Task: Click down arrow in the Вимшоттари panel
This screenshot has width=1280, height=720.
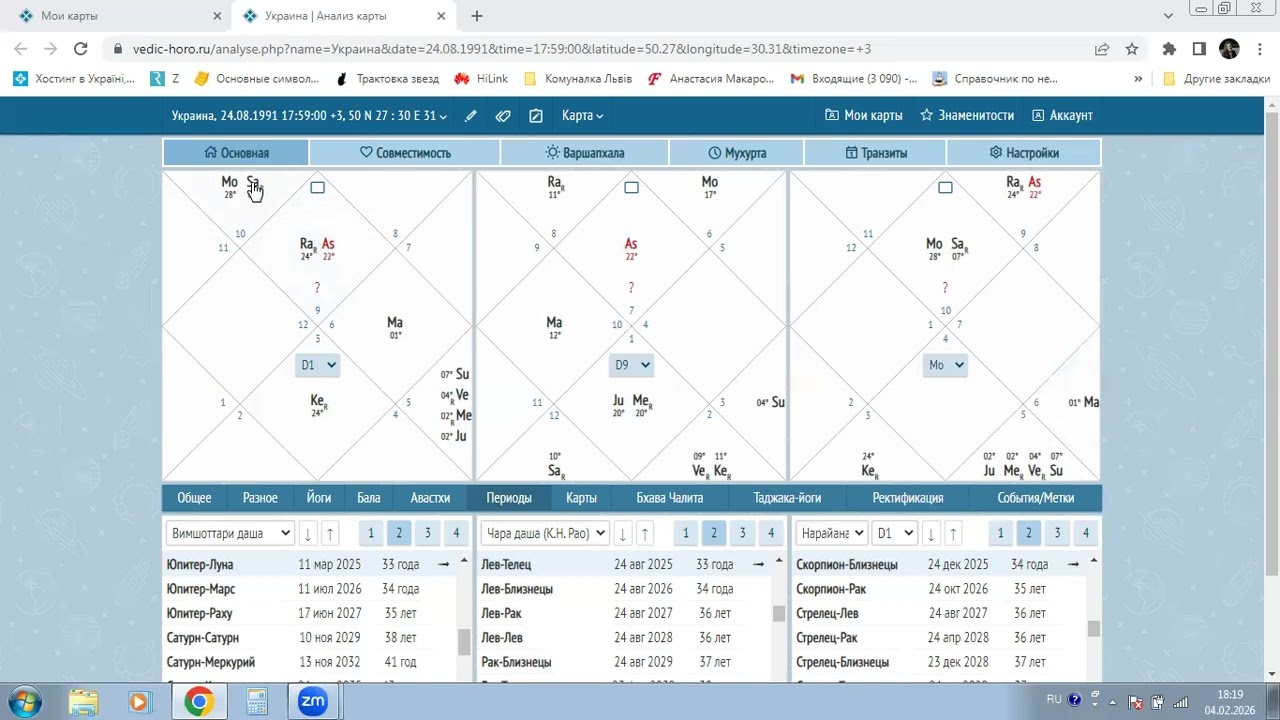Action: 308,534
